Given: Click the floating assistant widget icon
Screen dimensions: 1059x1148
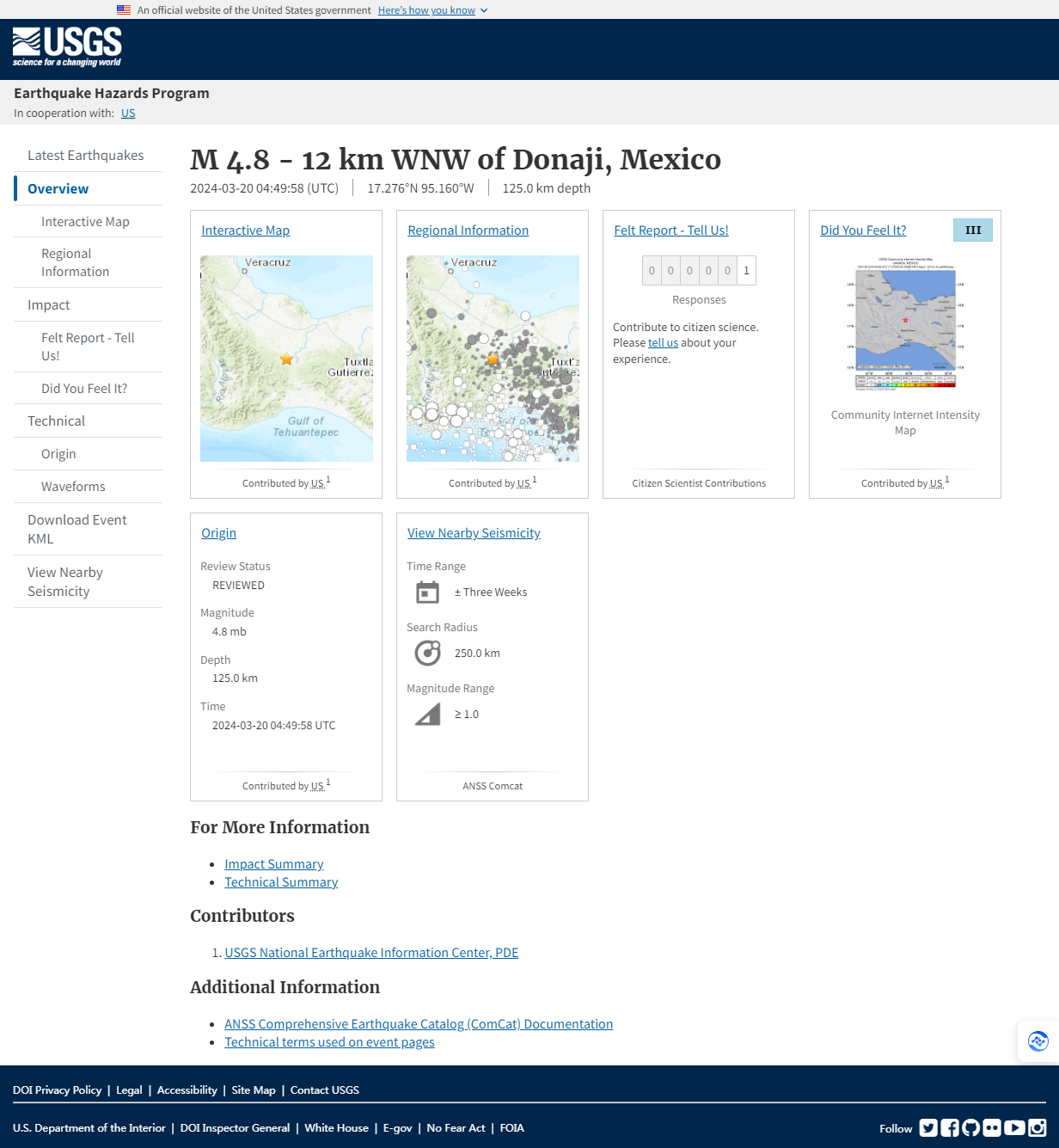Looking at the screenshot, I should pos(1038,1041).
